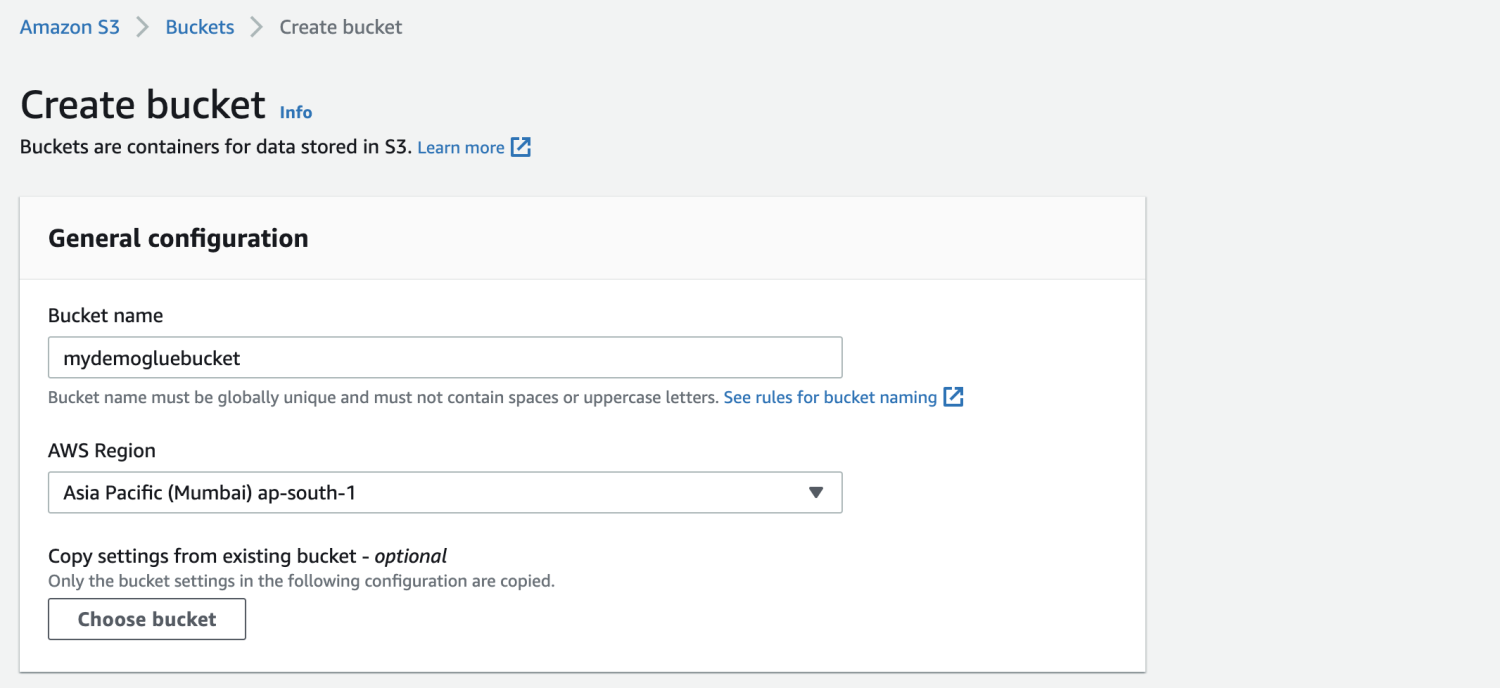Click the AWS Region label
The image size is (1500, 688).
point(102,451)
